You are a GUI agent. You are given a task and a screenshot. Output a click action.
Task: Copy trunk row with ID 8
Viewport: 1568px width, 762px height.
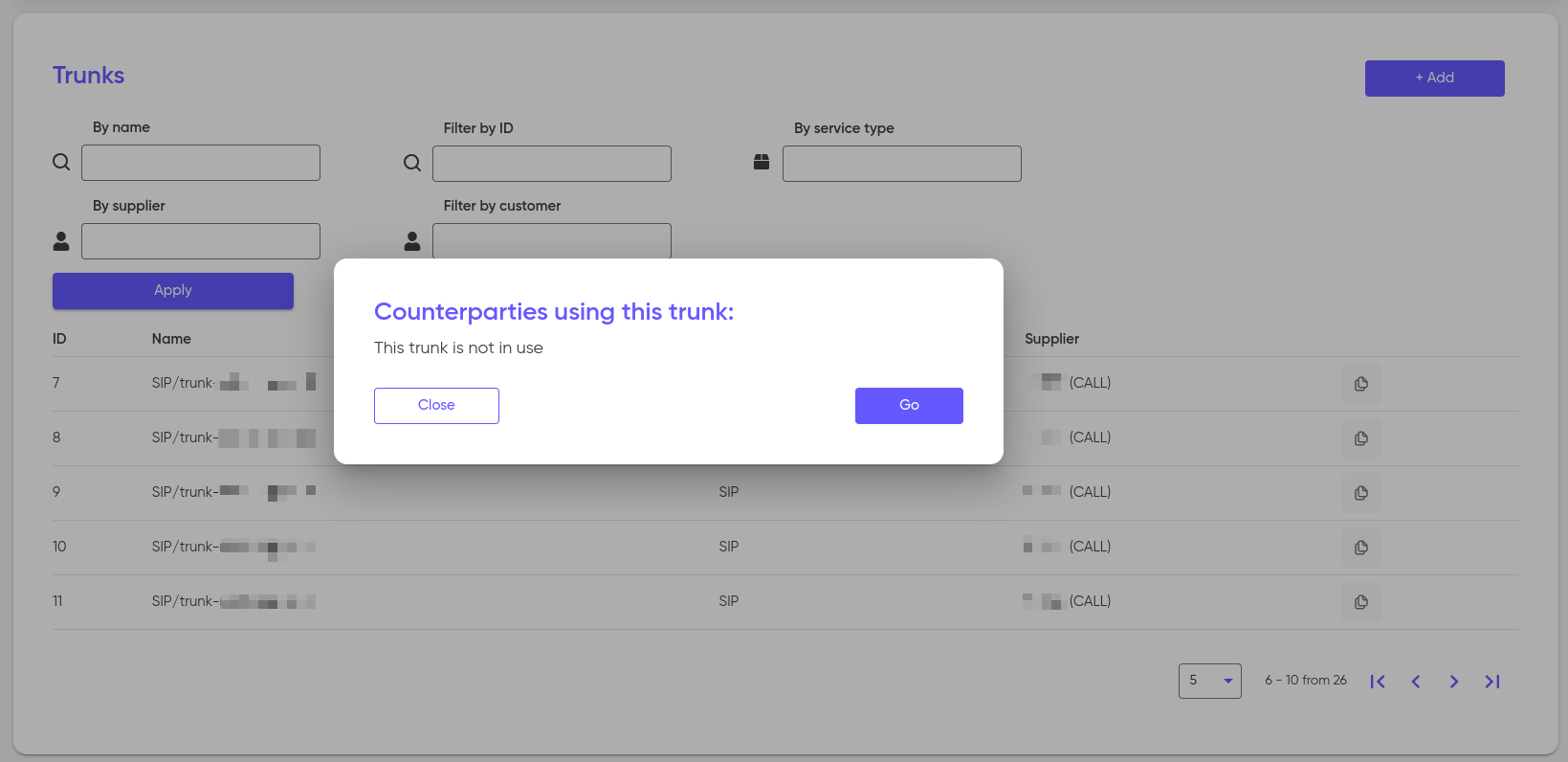pyautogui.click(x=1361, y=438)
